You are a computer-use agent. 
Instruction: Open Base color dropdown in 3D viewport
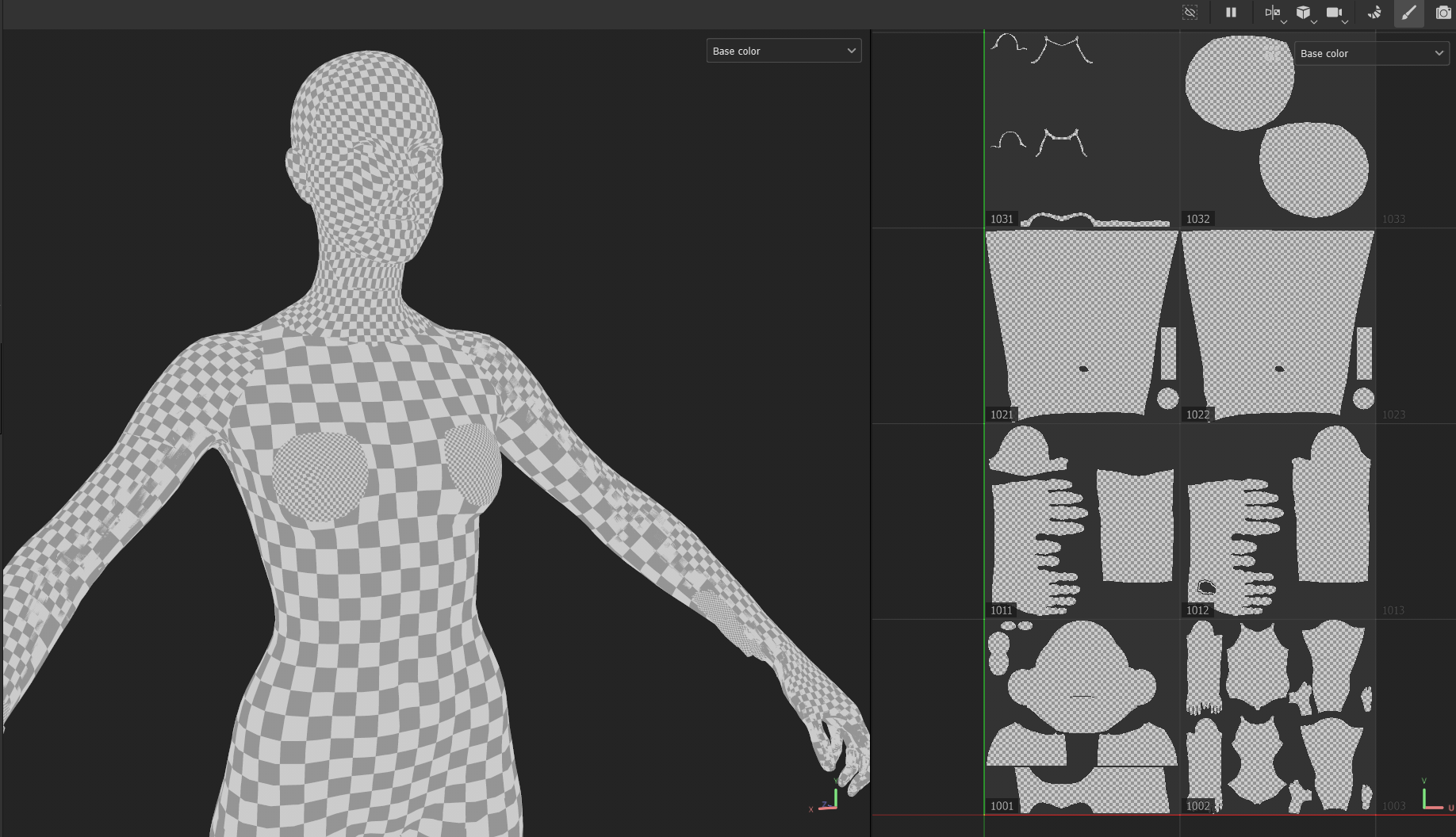point(784,51)
